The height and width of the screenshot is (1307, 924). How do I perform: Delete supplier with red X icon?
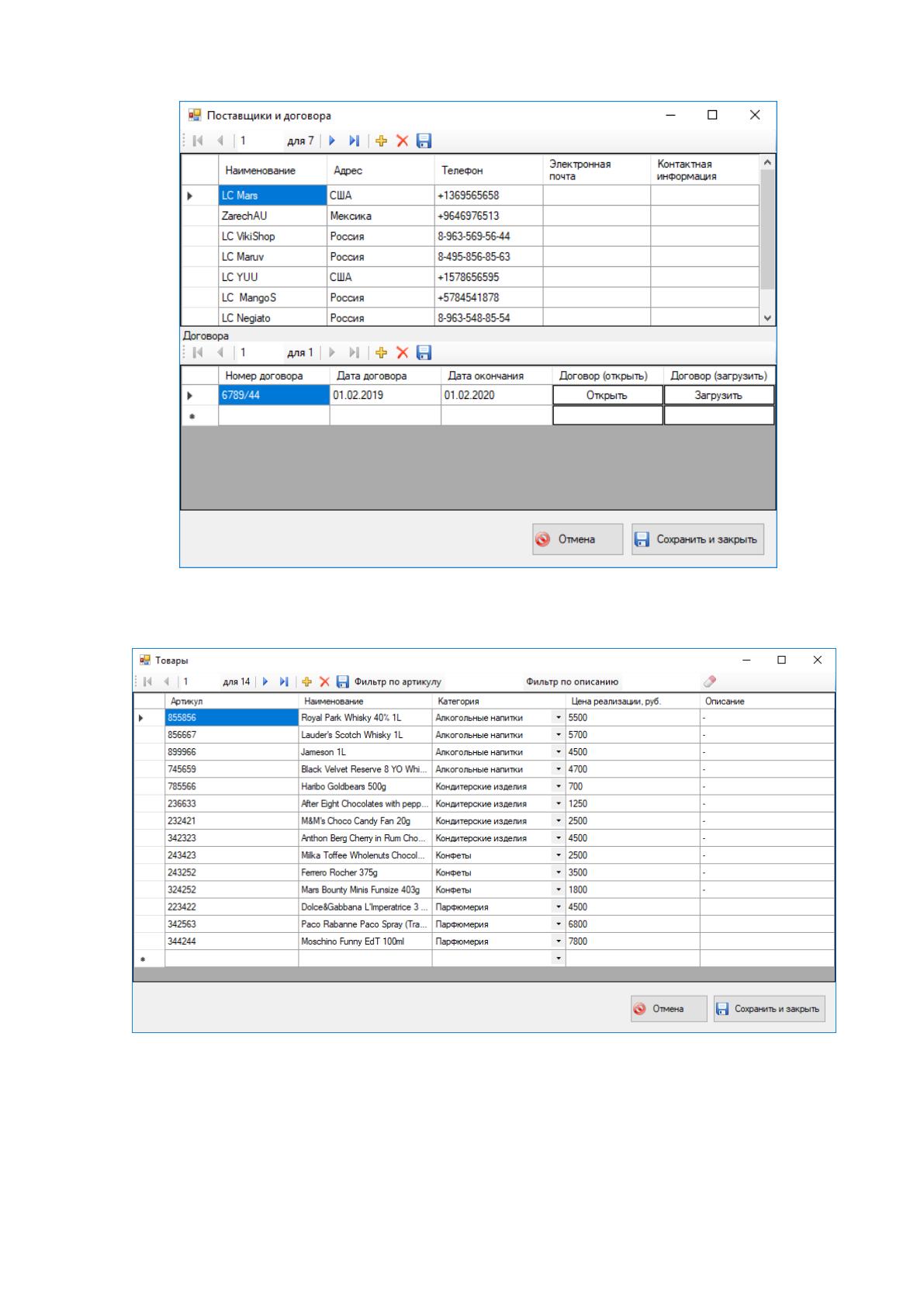(402, 141)
